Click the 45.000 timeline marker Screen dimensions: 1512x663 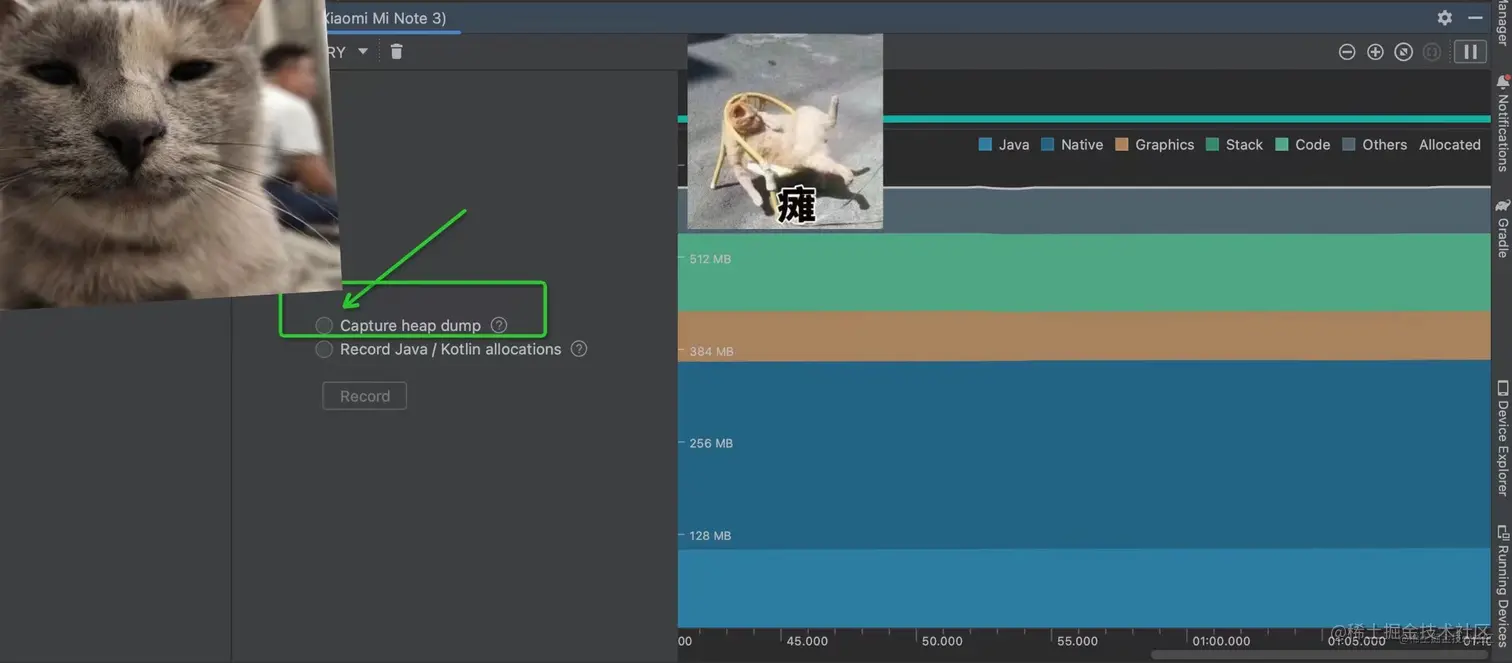(807, 641)
